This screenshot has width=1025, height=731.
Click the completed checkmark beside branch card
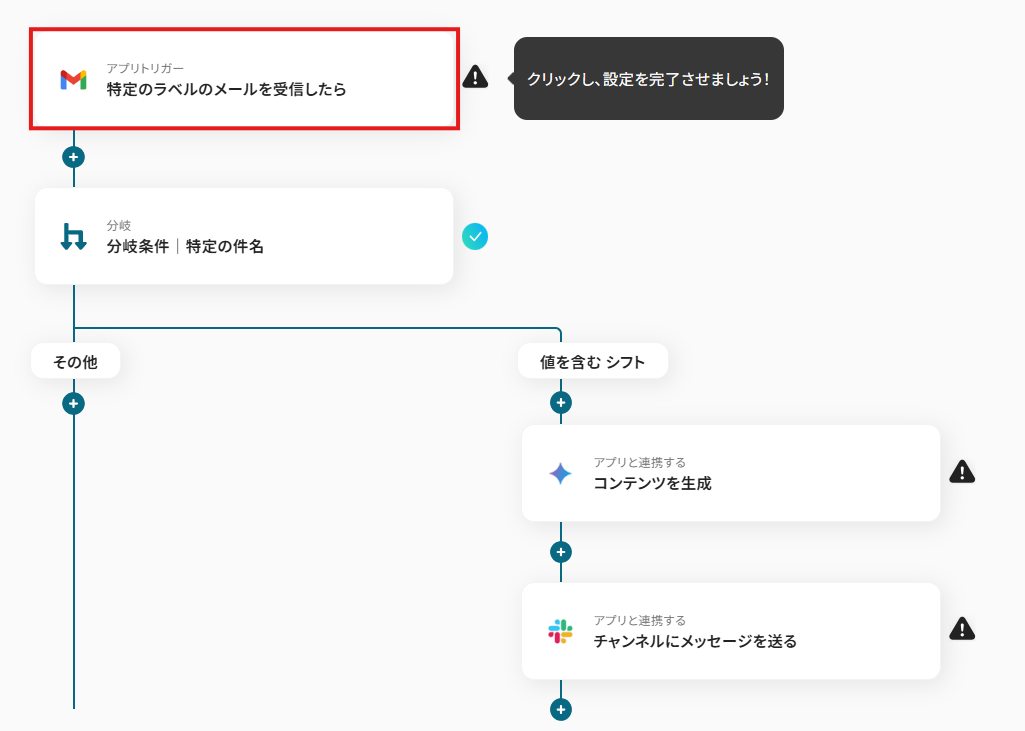point(475,237)
